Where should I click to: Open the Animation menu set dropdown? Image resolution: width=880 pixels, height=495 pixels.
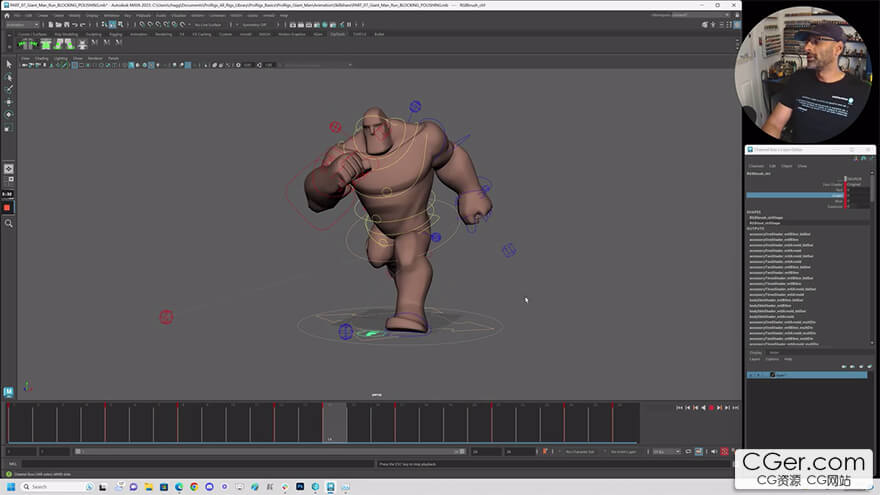pyautogui.click(x=22, y=25)
